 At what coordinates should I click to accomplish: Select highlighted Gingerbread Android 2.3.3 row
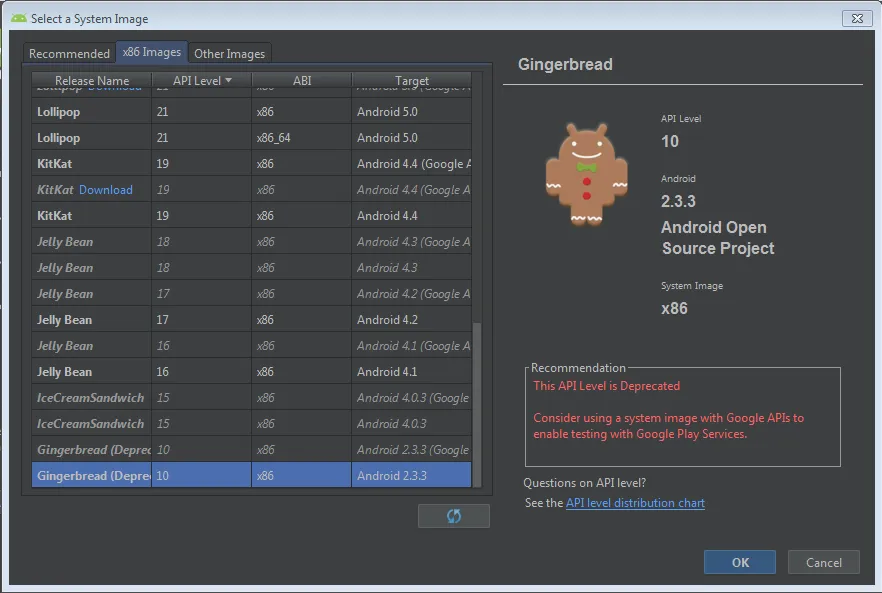click(251, 475)
